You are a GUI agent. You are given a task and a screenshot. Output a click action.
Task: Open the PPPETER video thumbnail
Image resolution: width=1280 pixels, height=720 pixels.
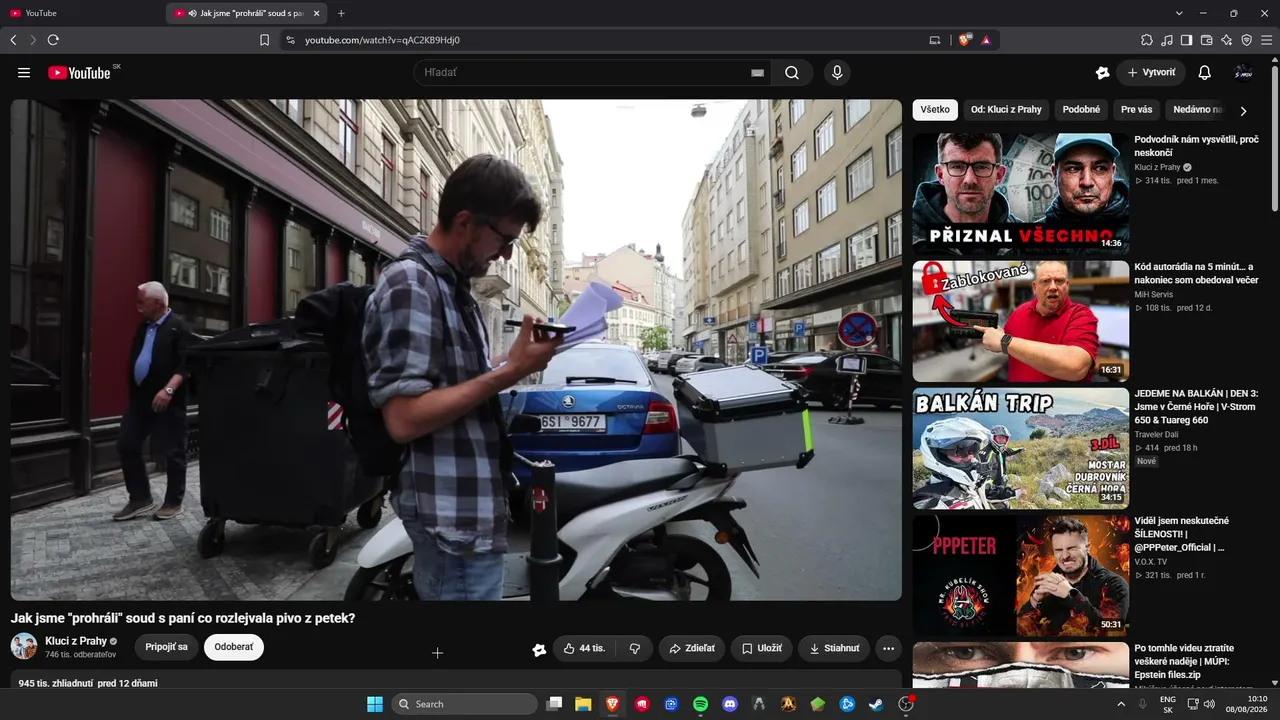point(1020,576)
